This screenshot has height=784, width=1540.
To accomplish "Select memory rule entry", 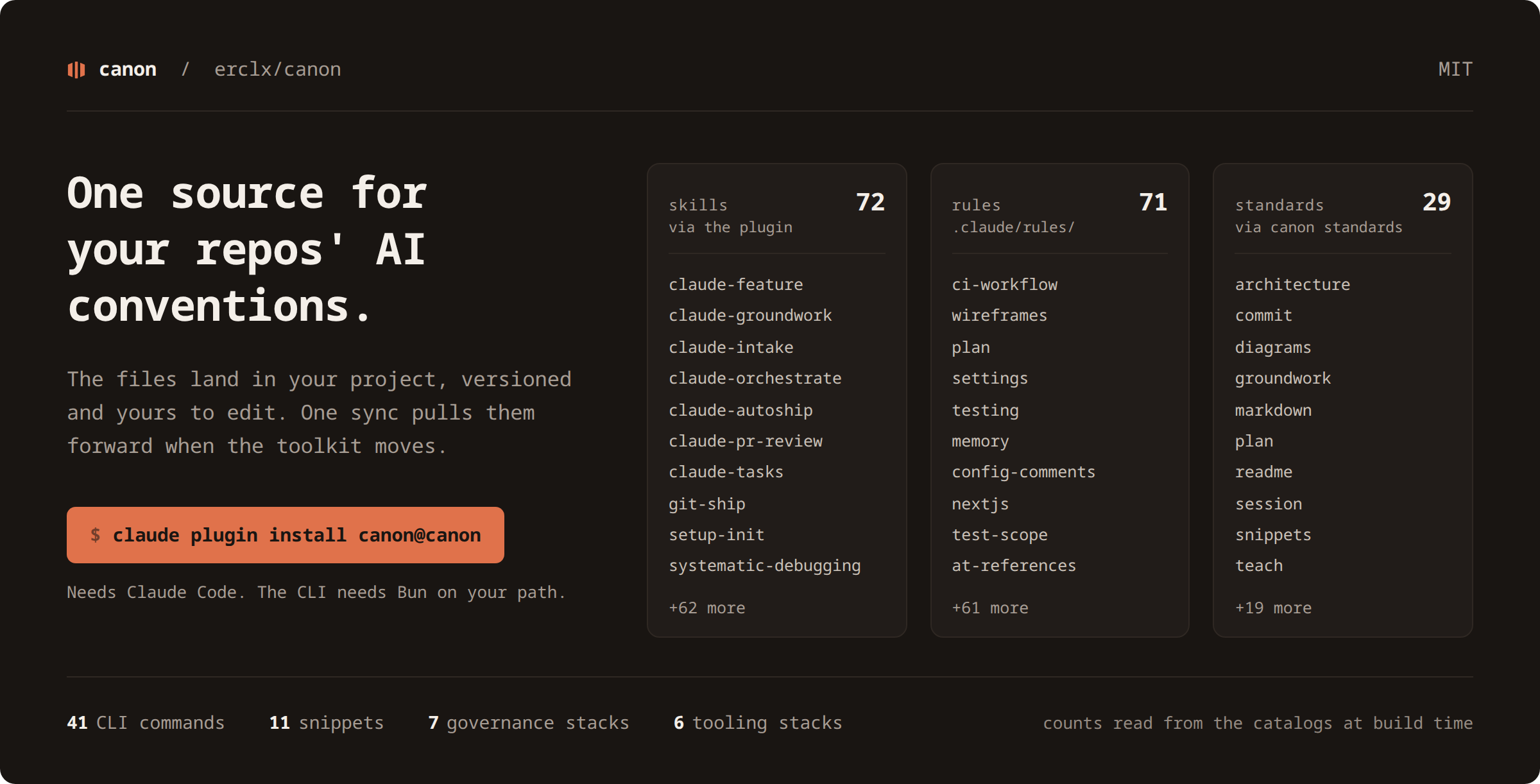I will (980, 441).
